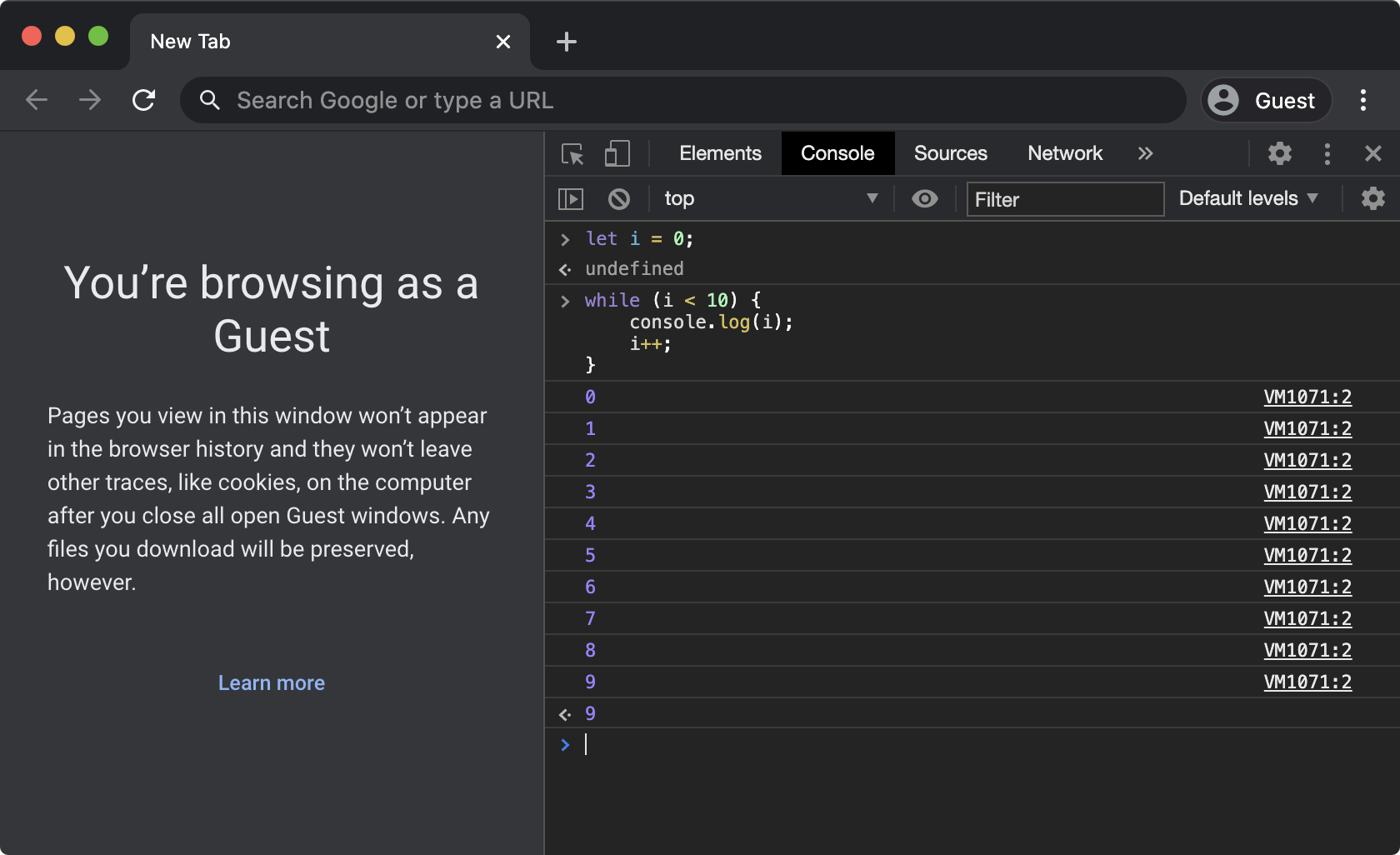The height and width of the screenshot is (855, 1400).
Task: Click the logged value 7
Action: (590, 619)
